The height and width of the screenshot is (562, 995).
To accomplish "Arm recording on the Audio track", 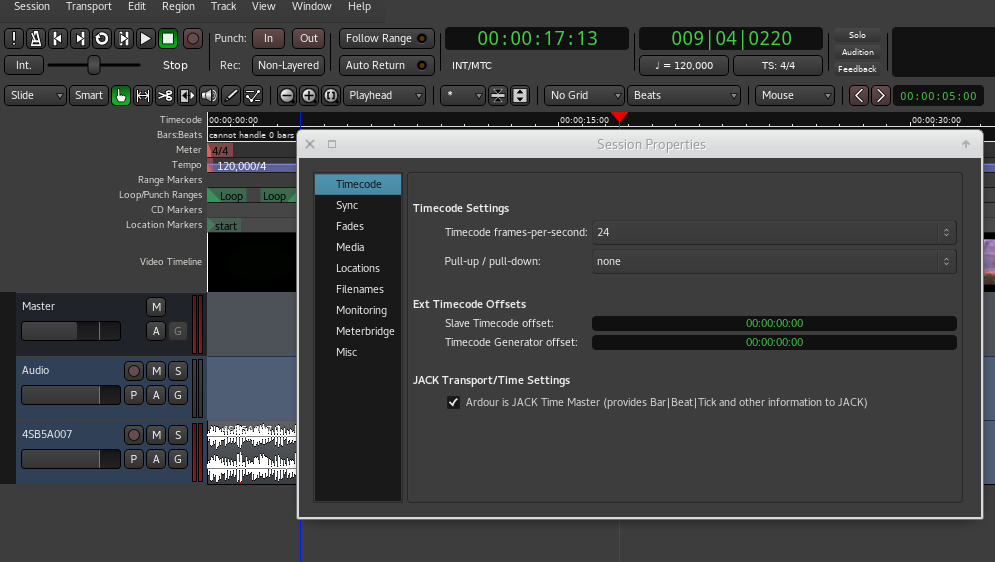I will 134,371.
